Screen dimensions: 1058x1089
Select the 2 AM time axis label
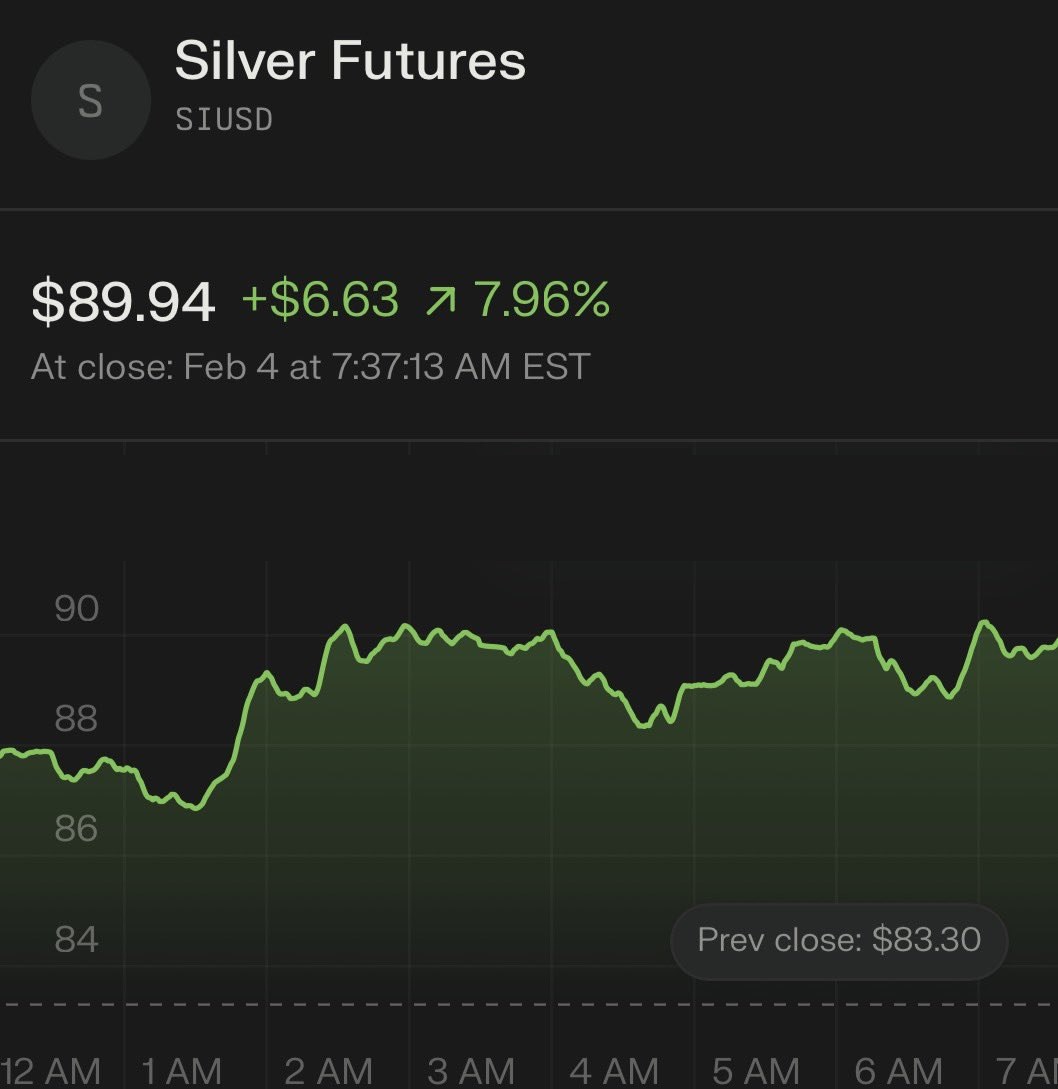(328, 1071)
